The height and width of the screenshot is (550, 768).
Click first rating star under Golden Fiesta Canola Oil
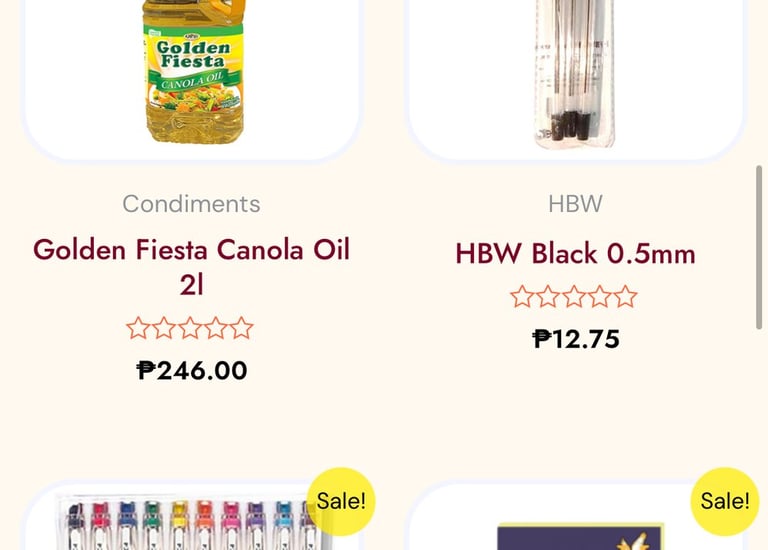tap(138, 328)
